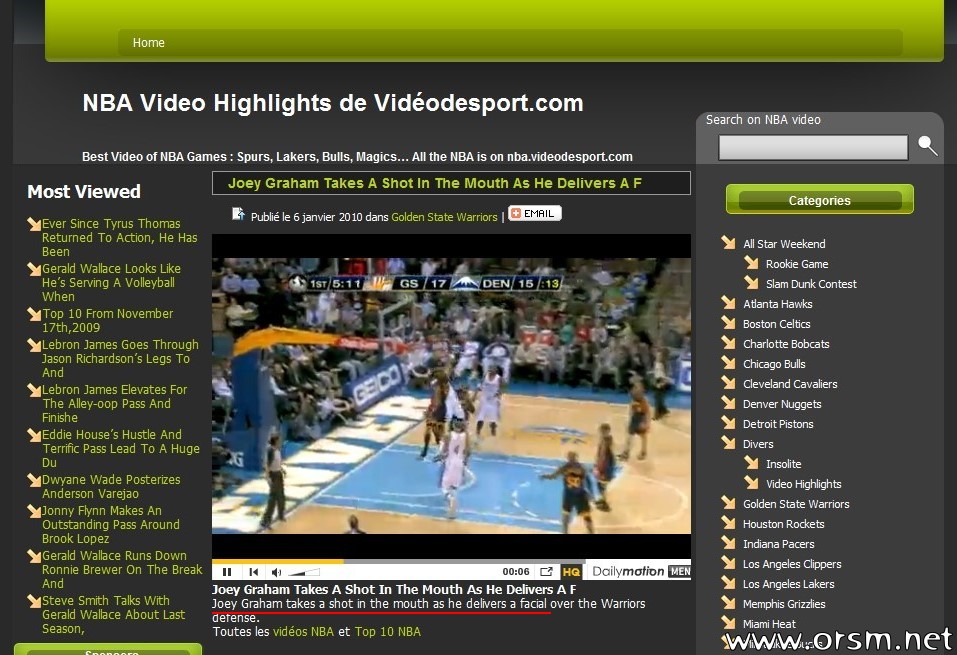Open the Houston Rockets category
The width and height of the screenshot is (957, 655).
tap(784, 524)
